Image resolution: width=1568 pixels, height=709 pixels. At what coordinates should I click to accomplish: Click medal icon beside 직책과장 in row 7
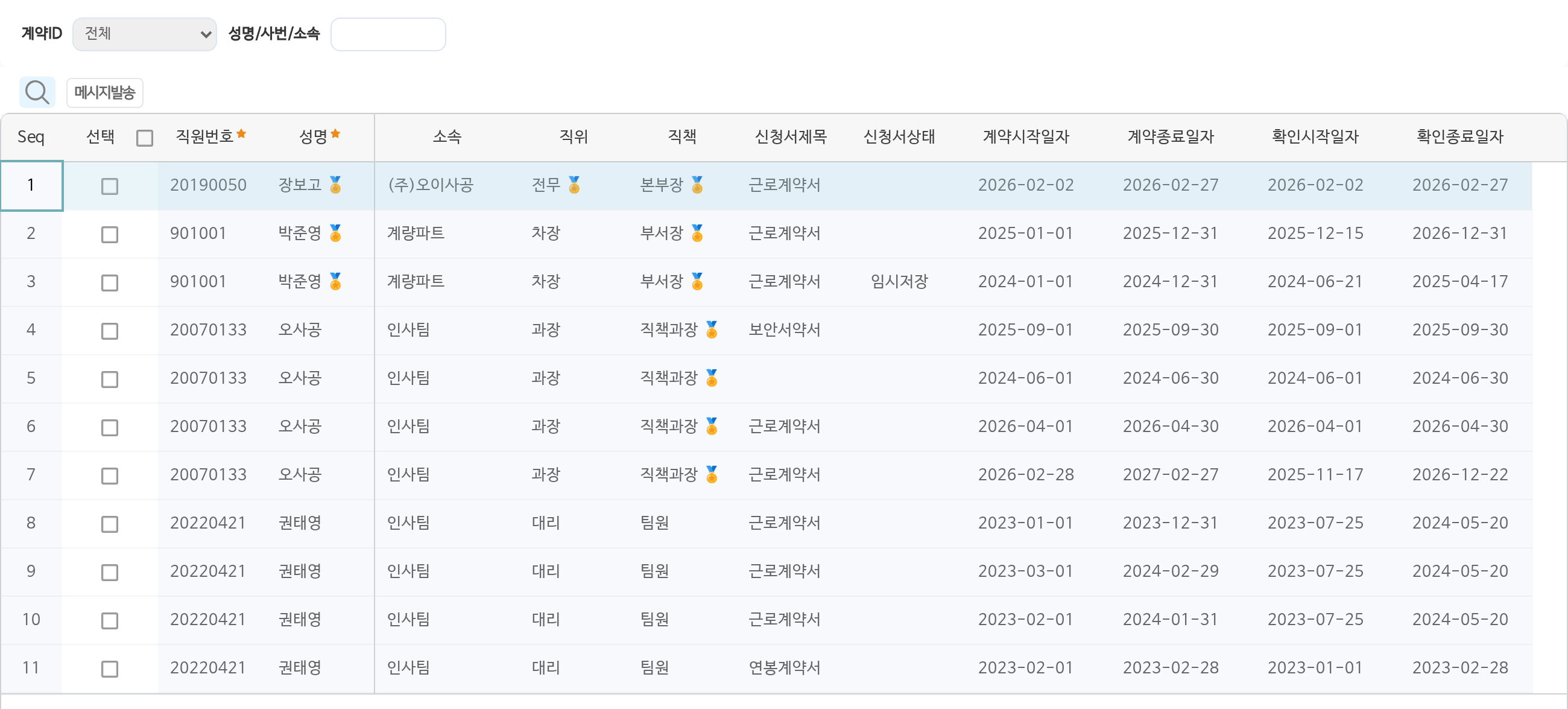click(x=712, y=474)
